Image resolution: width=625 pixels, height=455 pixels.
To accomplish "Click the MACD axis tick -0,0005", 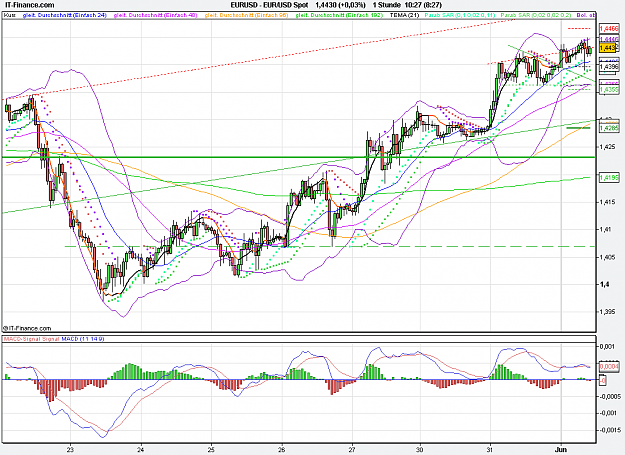I will (x=609, y=396).
